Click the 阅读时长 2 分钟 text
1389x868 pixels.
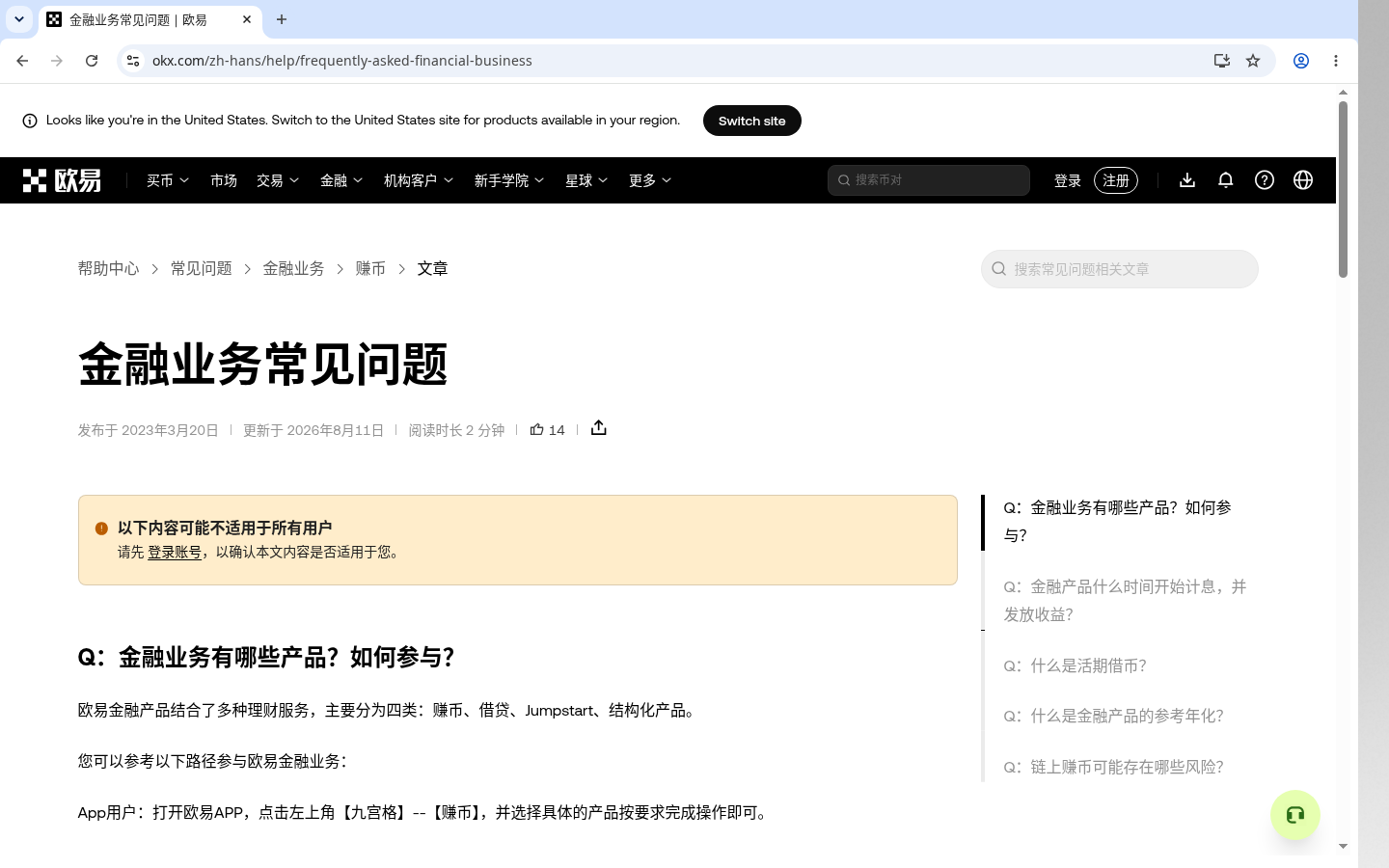coord(456,430)
